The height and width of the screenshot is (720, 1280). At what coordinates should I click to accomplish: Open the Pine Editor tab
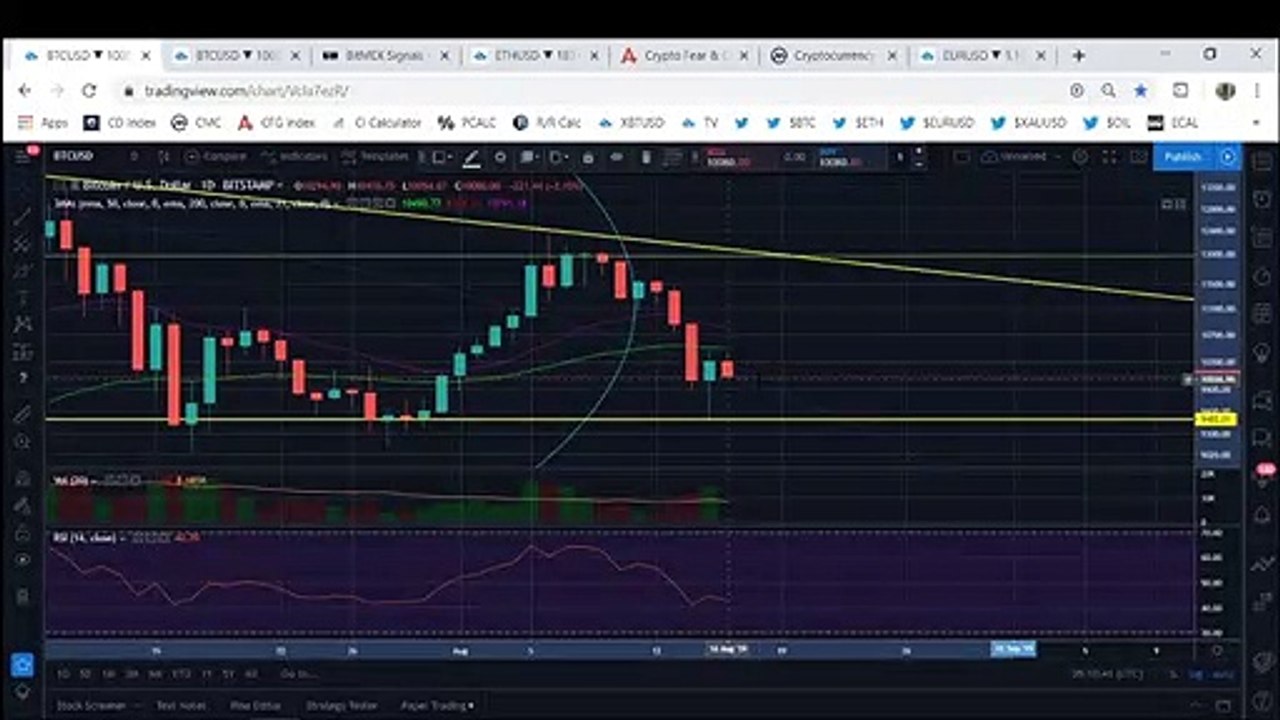pyautogui.click(x=255, y=705)
